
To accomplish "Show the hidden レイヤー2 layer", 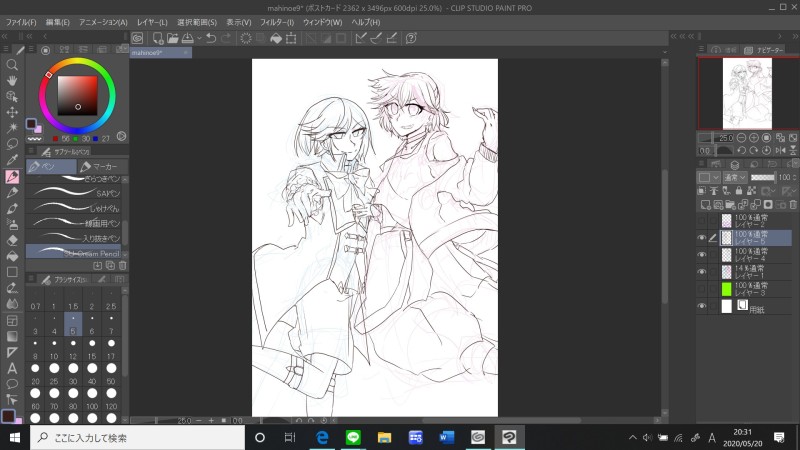I will click(701, 221).
